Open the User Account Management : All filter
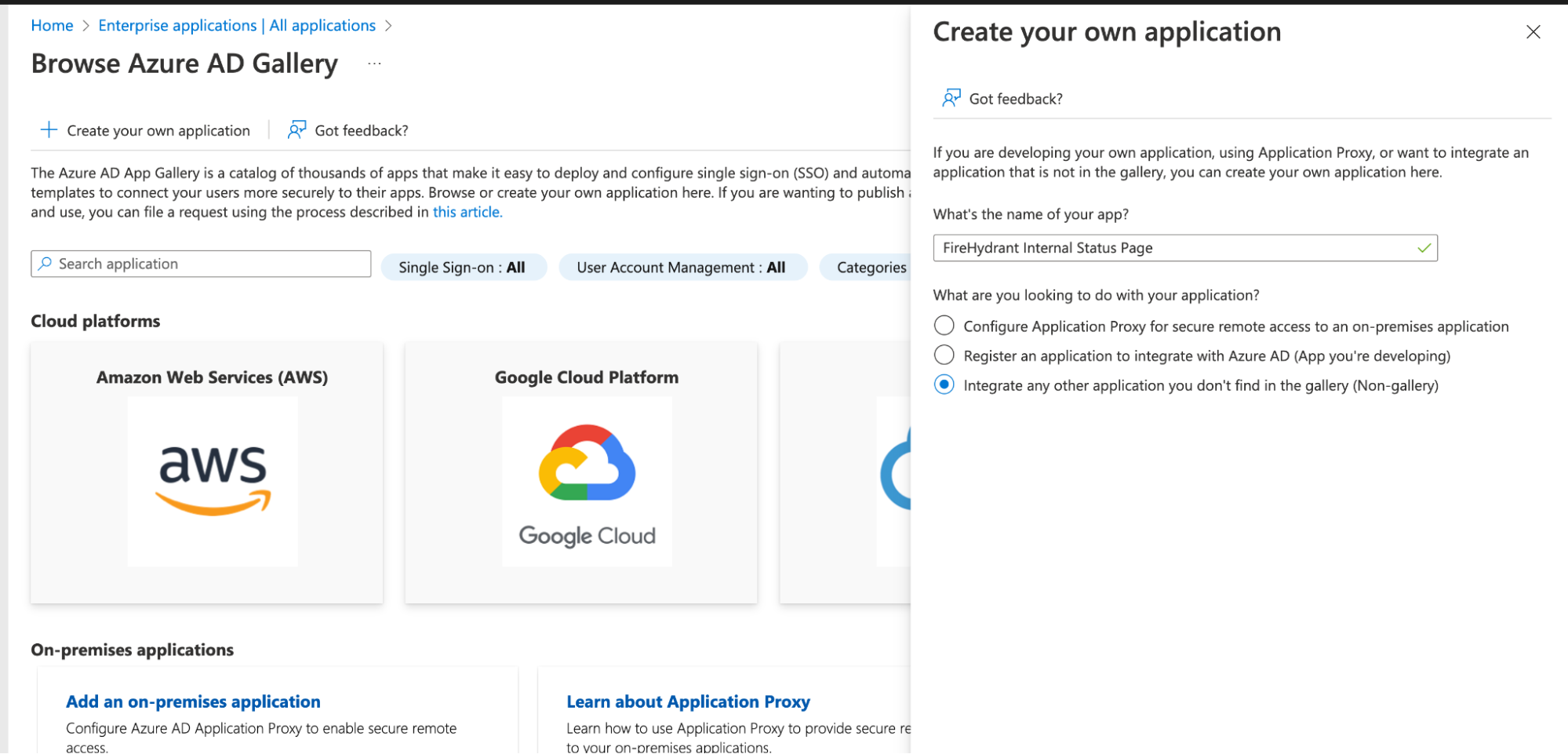The image size is (1568, 754). (682, 268)
